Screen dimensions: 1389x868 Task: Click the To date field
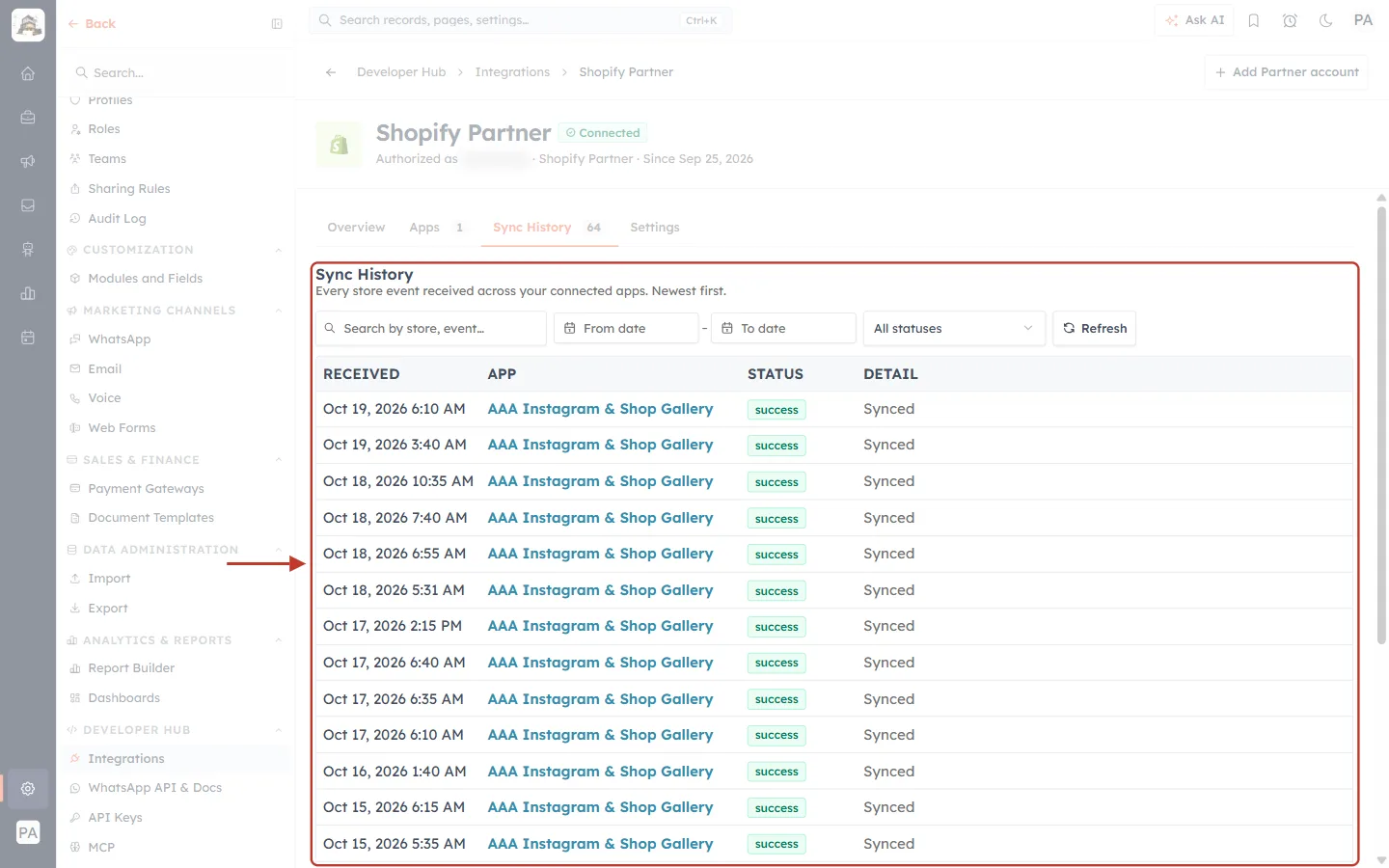click(783, 328)
